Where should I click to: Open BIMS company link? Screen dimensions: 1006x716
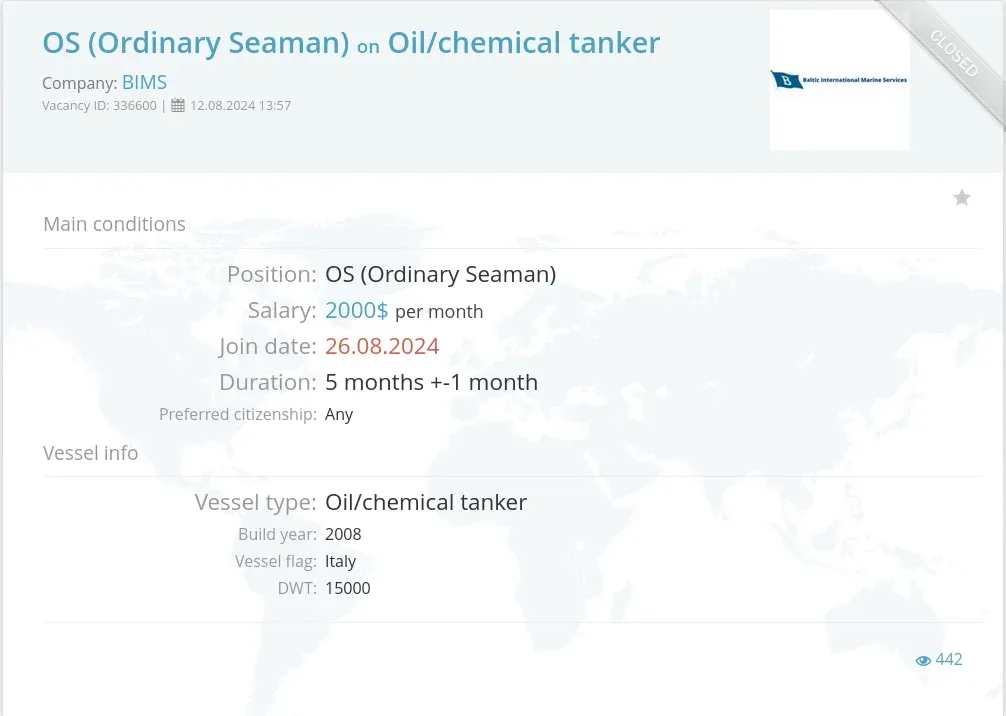point(144,82)
